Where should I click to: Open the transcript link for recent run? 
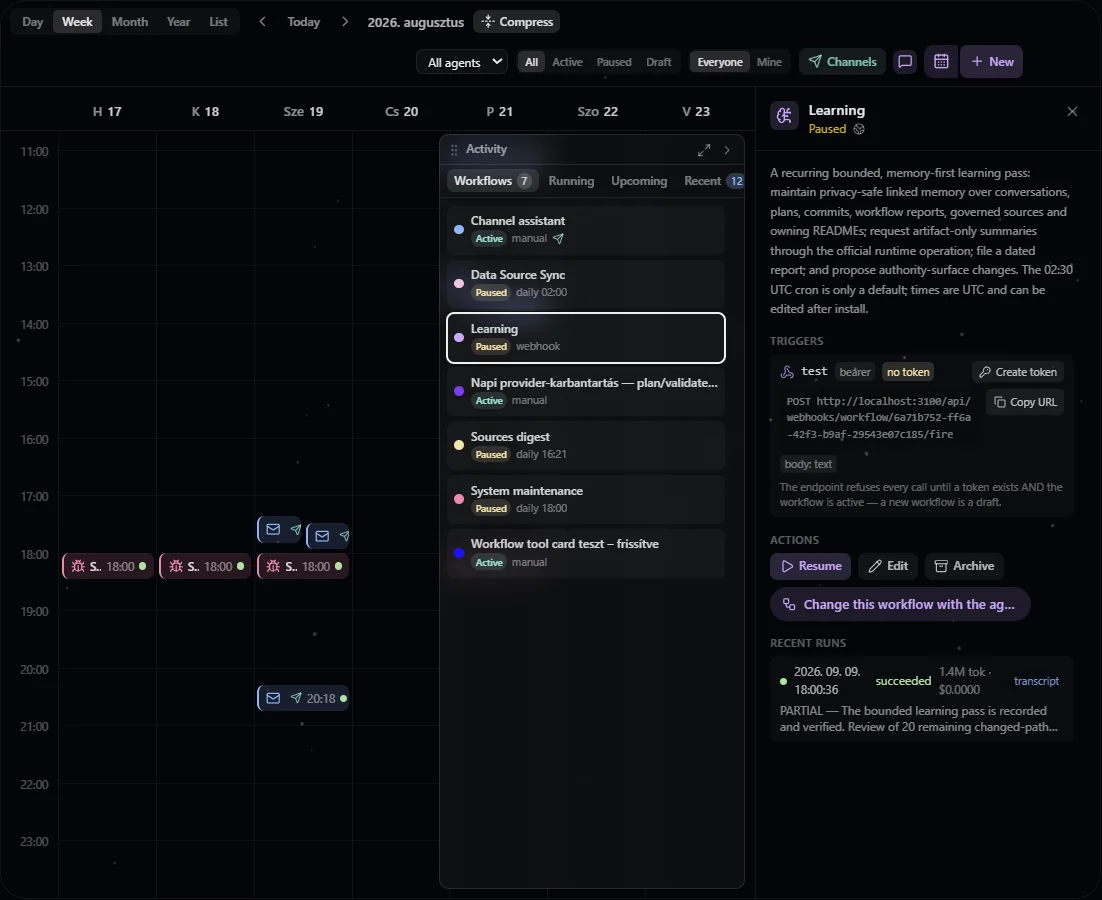(x=1036, y=681)
